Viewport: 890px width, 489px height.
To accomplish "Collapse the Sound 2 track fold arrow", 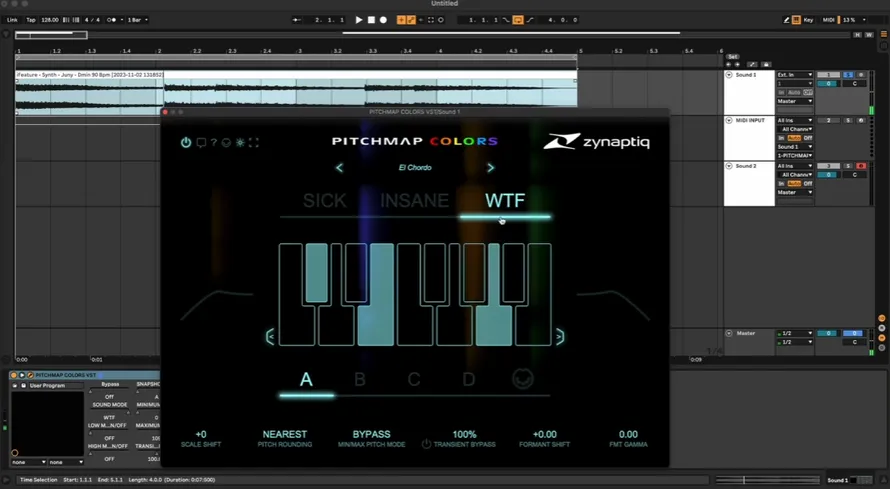I will (x=729, y=166).
